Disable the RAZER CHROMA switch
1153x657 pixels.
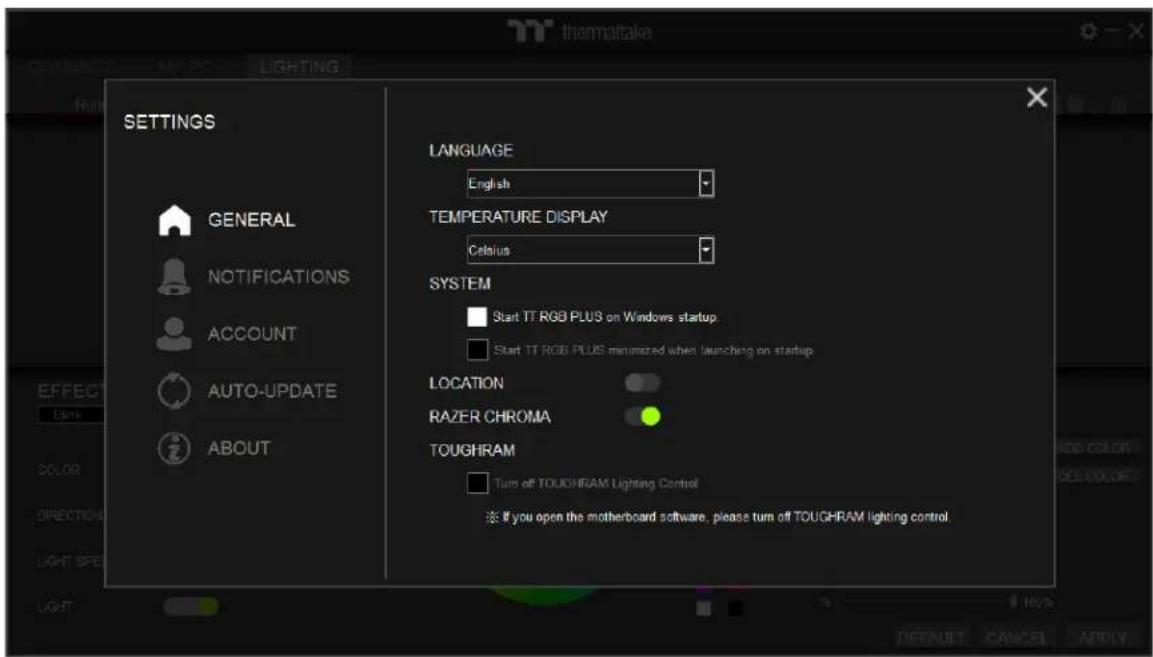point(643,416)
